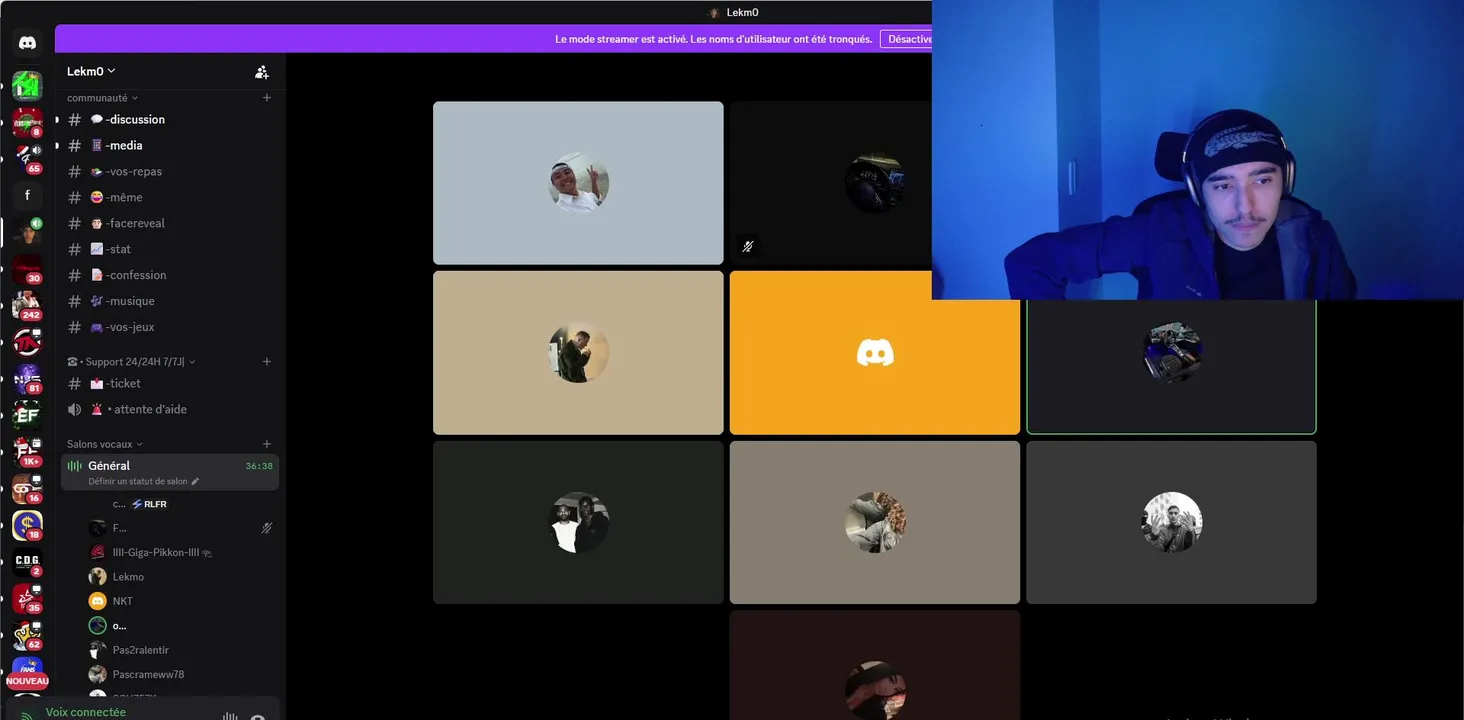Select user Pascrameww78 in voice list

pyautogui.click(x=183, y=674)
